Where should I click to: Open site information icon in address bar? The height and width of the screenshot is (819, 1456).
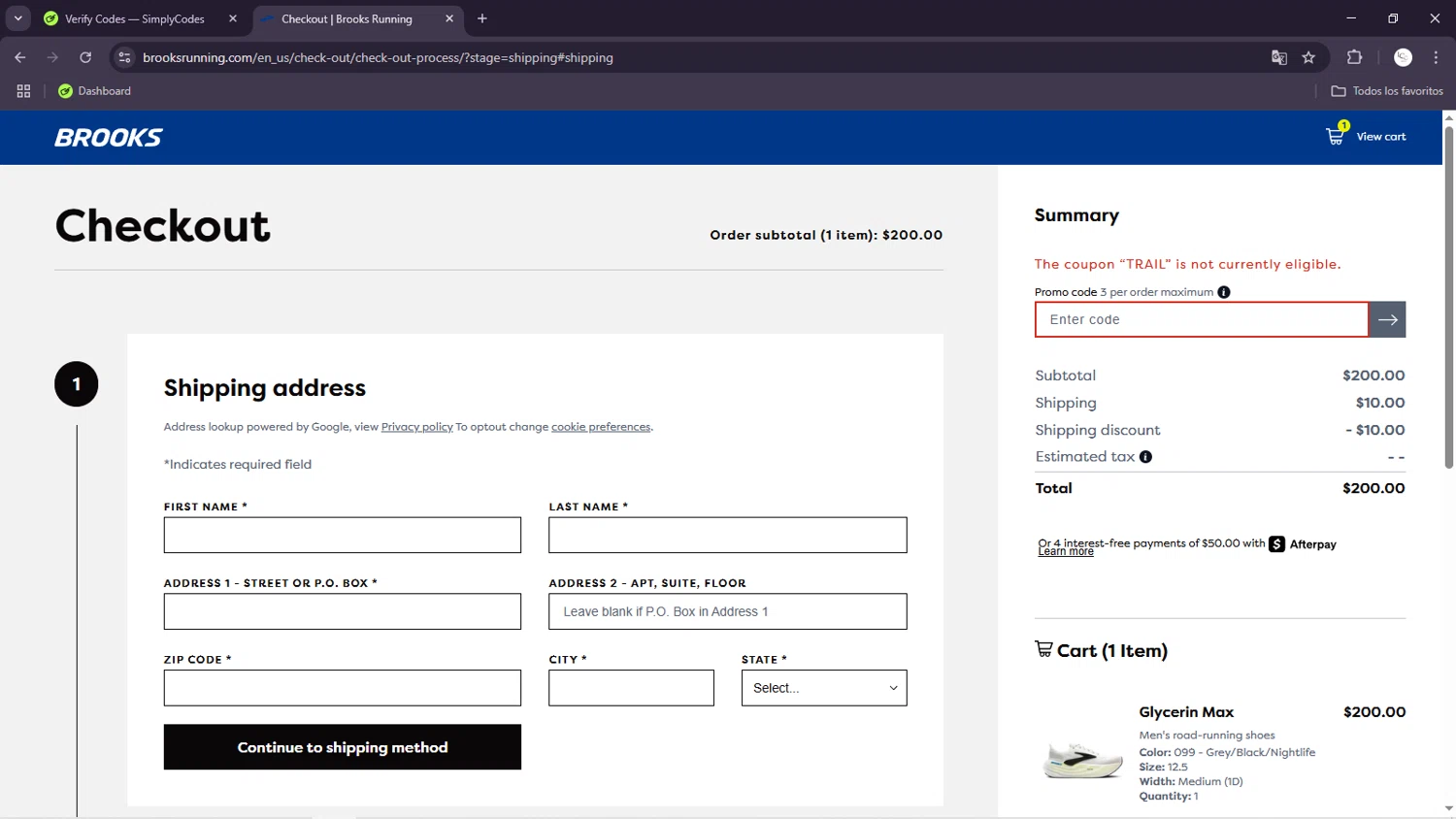click(x=124, y=57)
